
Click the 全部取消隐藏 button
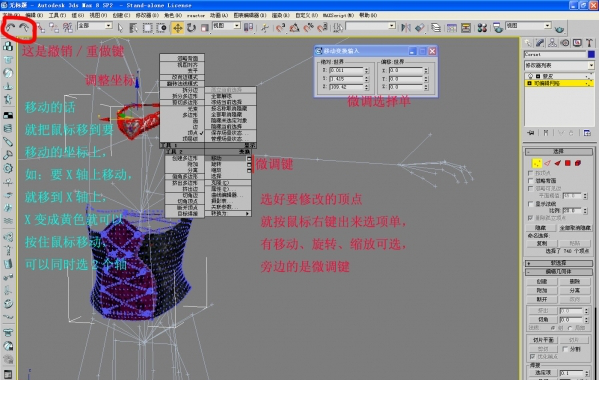point(575,228)
